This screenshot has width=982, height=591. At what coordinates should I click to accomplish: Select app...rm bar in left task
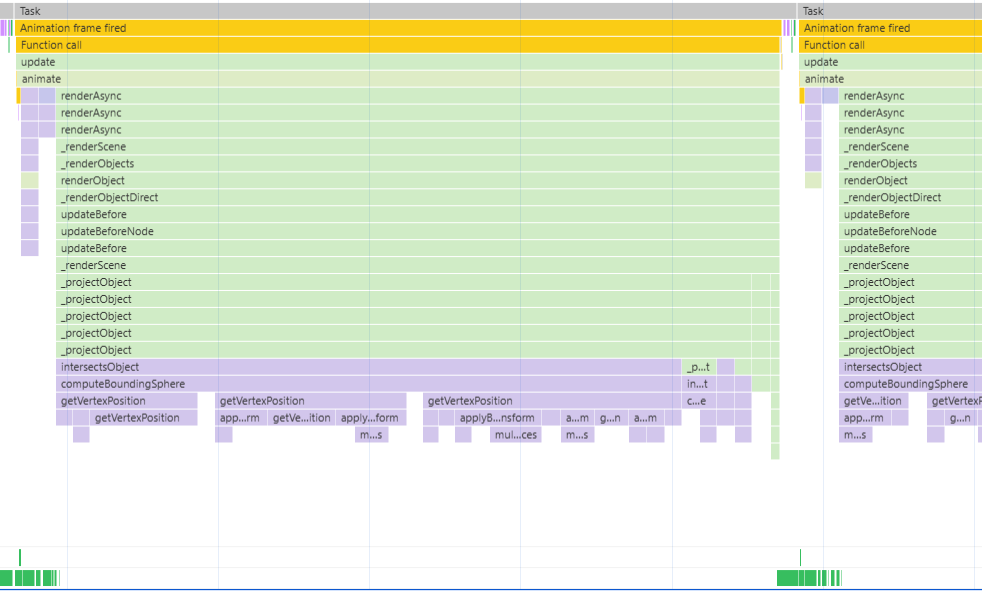coord(240,417)
